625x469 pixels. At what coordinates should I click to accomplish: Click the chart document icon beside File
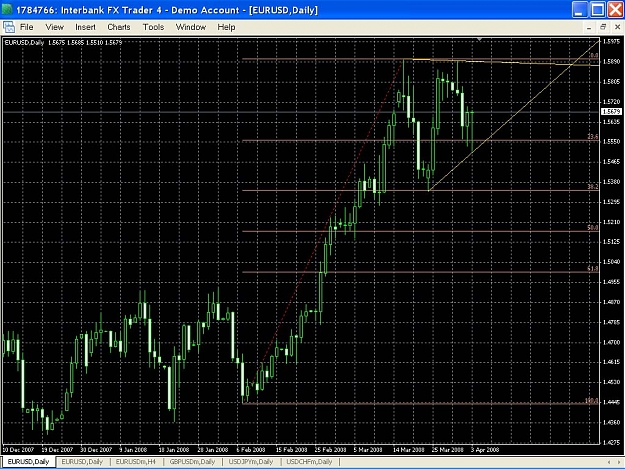tap(9, 27)
